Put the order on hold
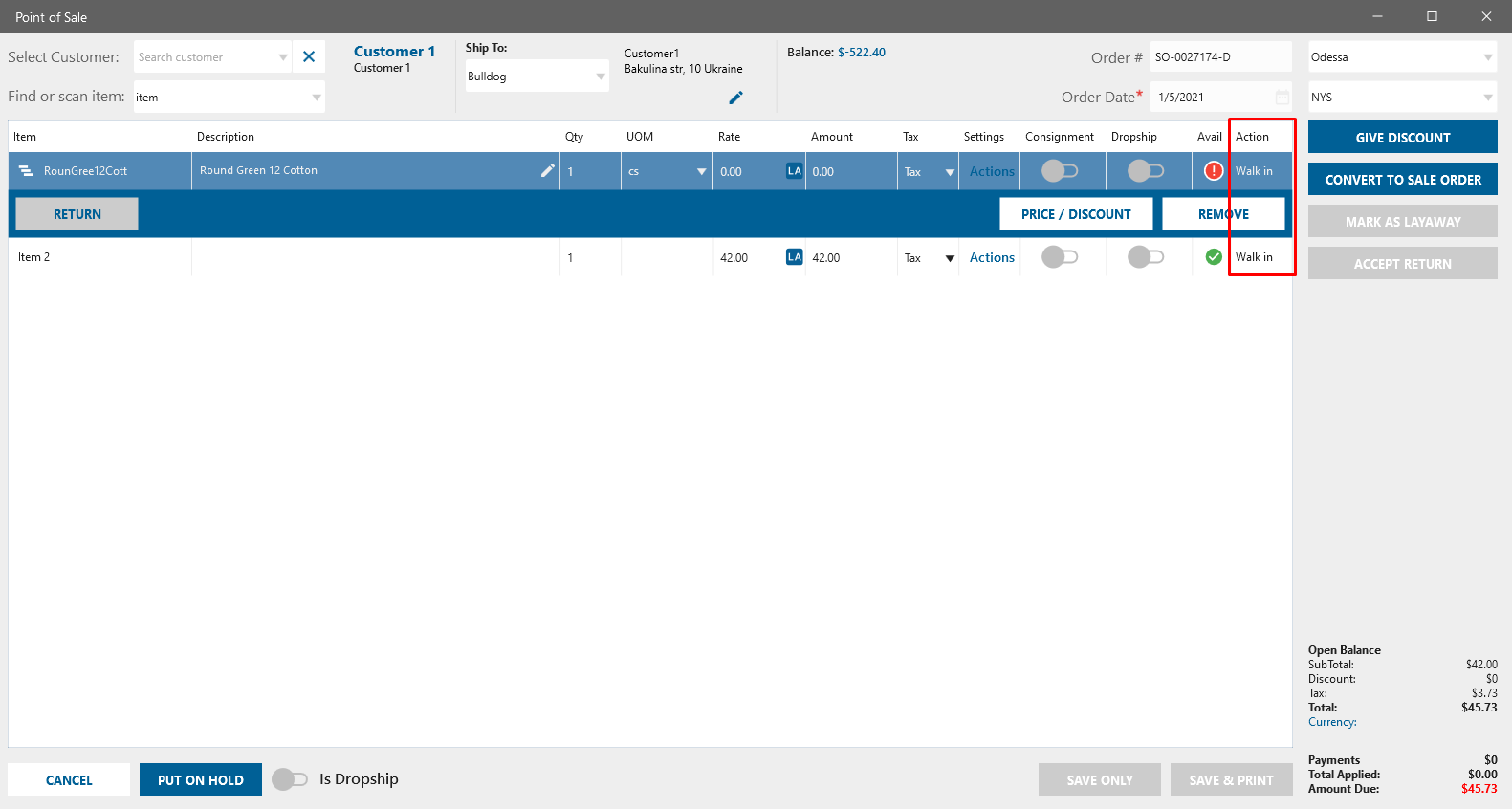This screenshot has height=809, width=1512. tap(201, 779)
